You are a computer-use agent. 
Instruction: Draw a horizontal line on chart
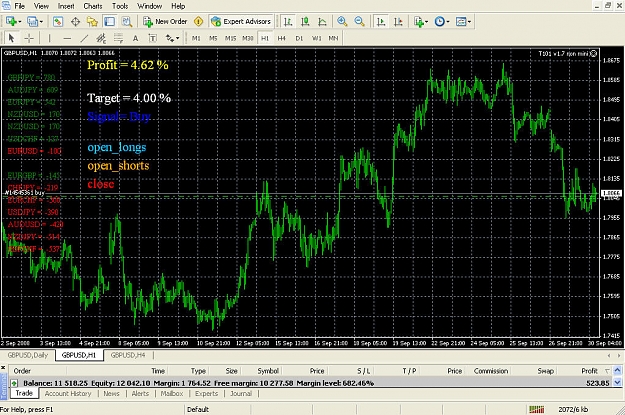click(67, 38)
